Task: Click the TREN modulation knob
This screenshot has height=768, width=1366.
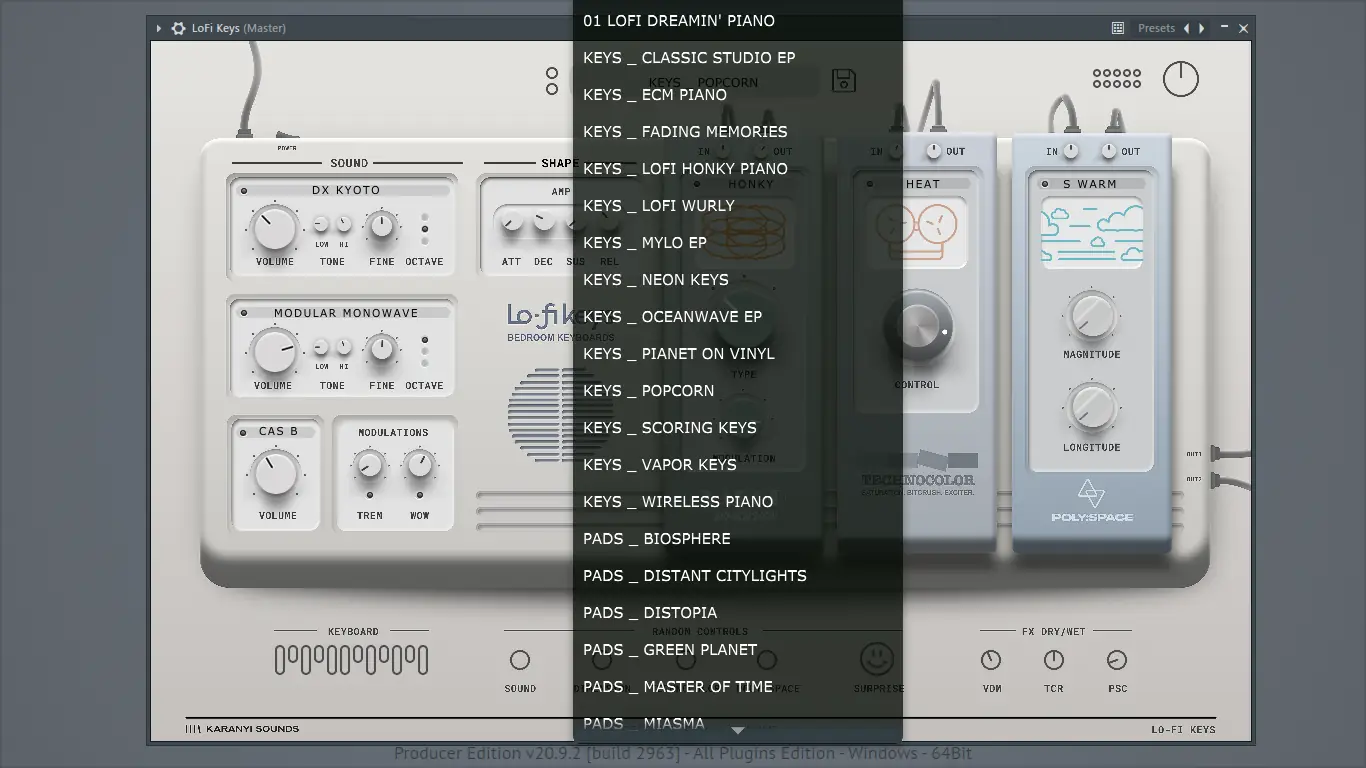Action: tap(370, 465)
